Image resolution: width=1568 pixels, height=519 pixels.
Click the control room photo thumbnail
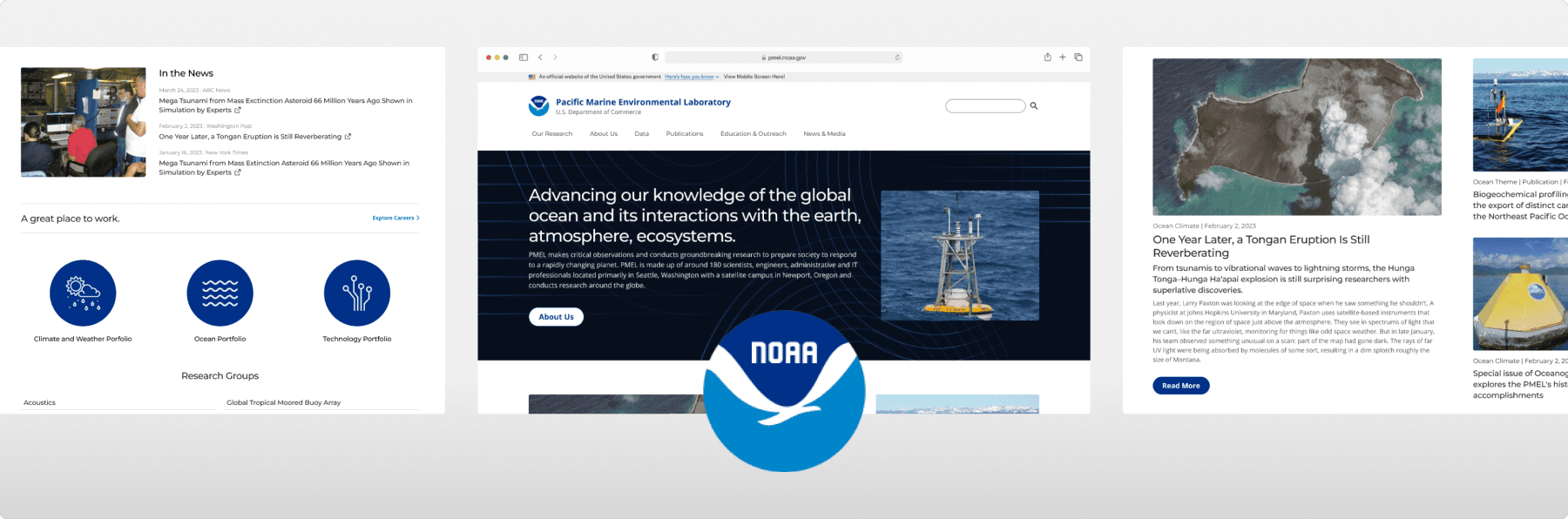[x=84, y=122]
